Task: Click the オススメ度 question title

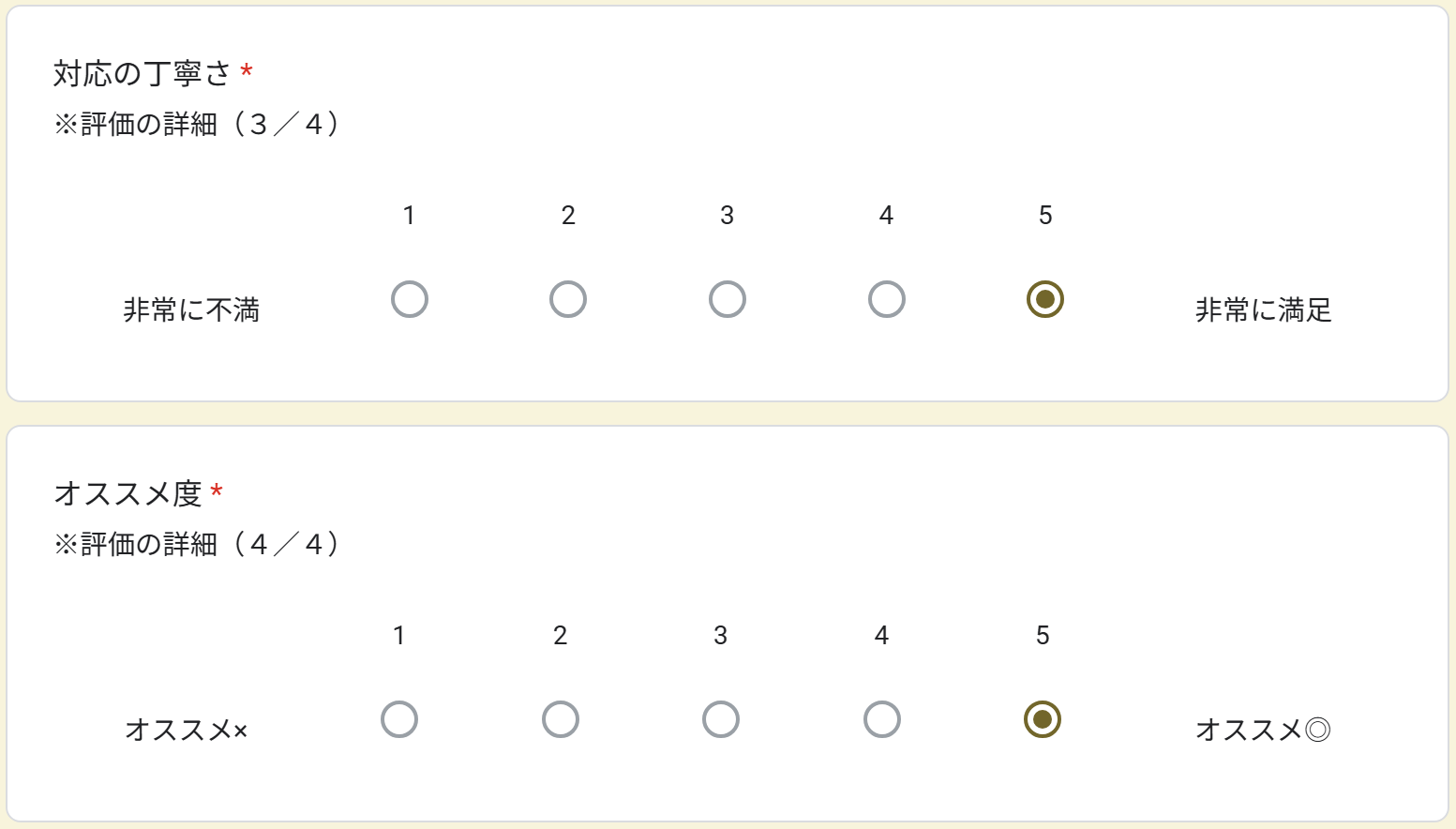Action: (x=128, y=493)
